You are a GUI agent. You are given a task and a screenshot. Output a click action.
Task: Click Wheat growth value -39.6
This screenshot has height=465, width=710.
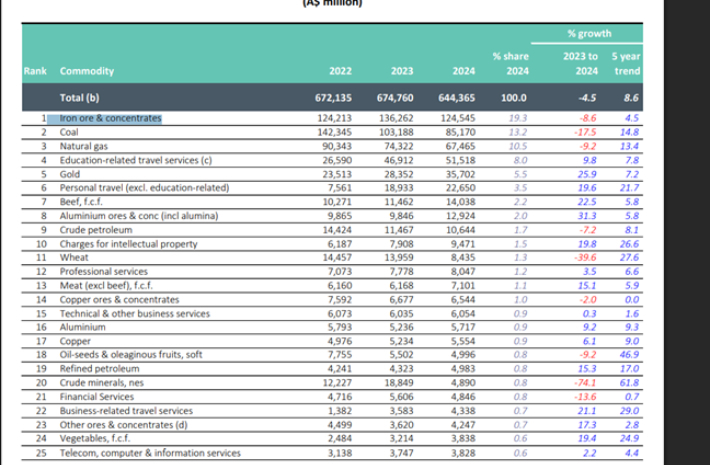[585, 258]
